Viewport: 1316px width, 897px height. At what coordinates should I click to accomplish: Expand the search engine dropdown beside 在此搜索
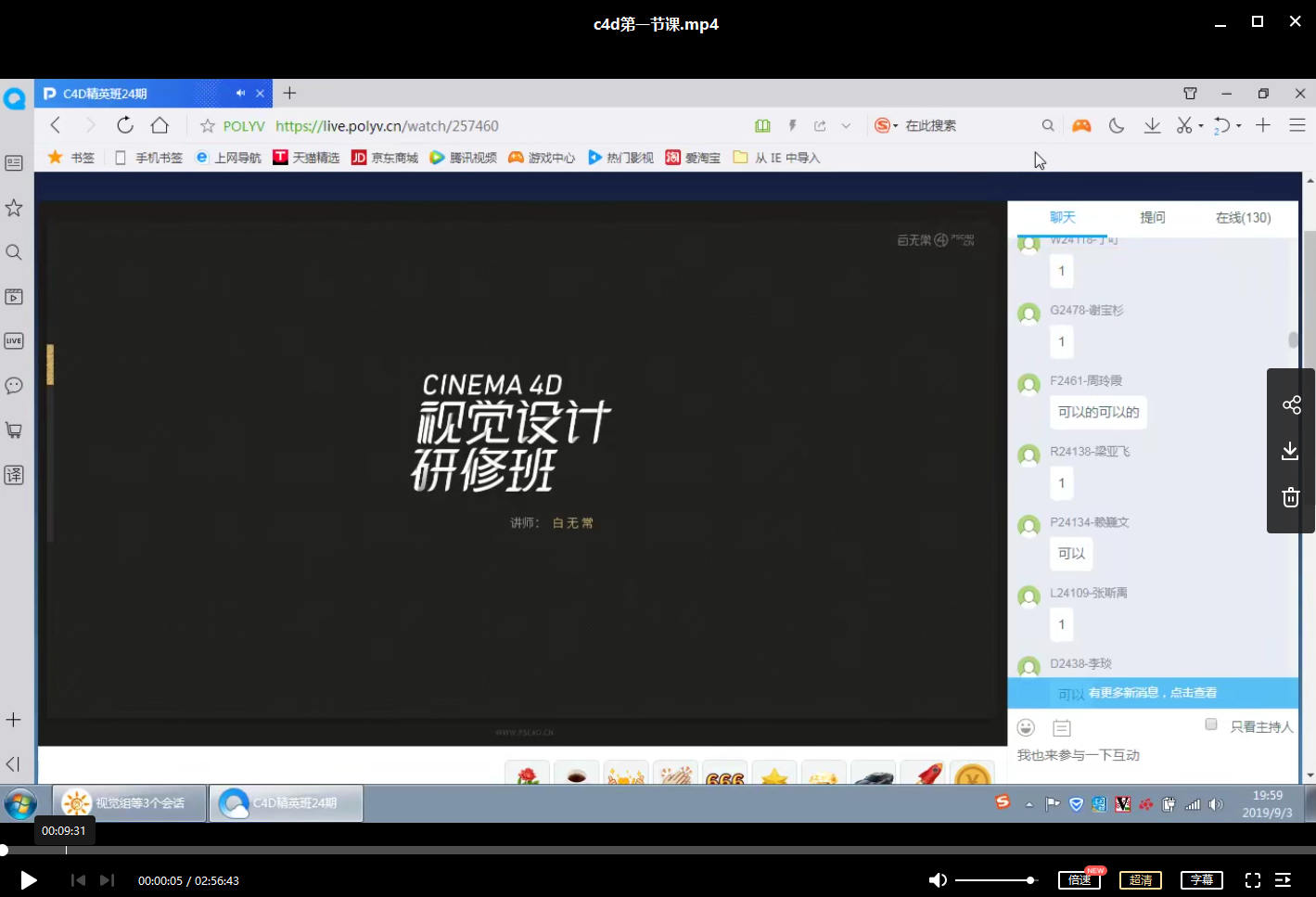895,126
